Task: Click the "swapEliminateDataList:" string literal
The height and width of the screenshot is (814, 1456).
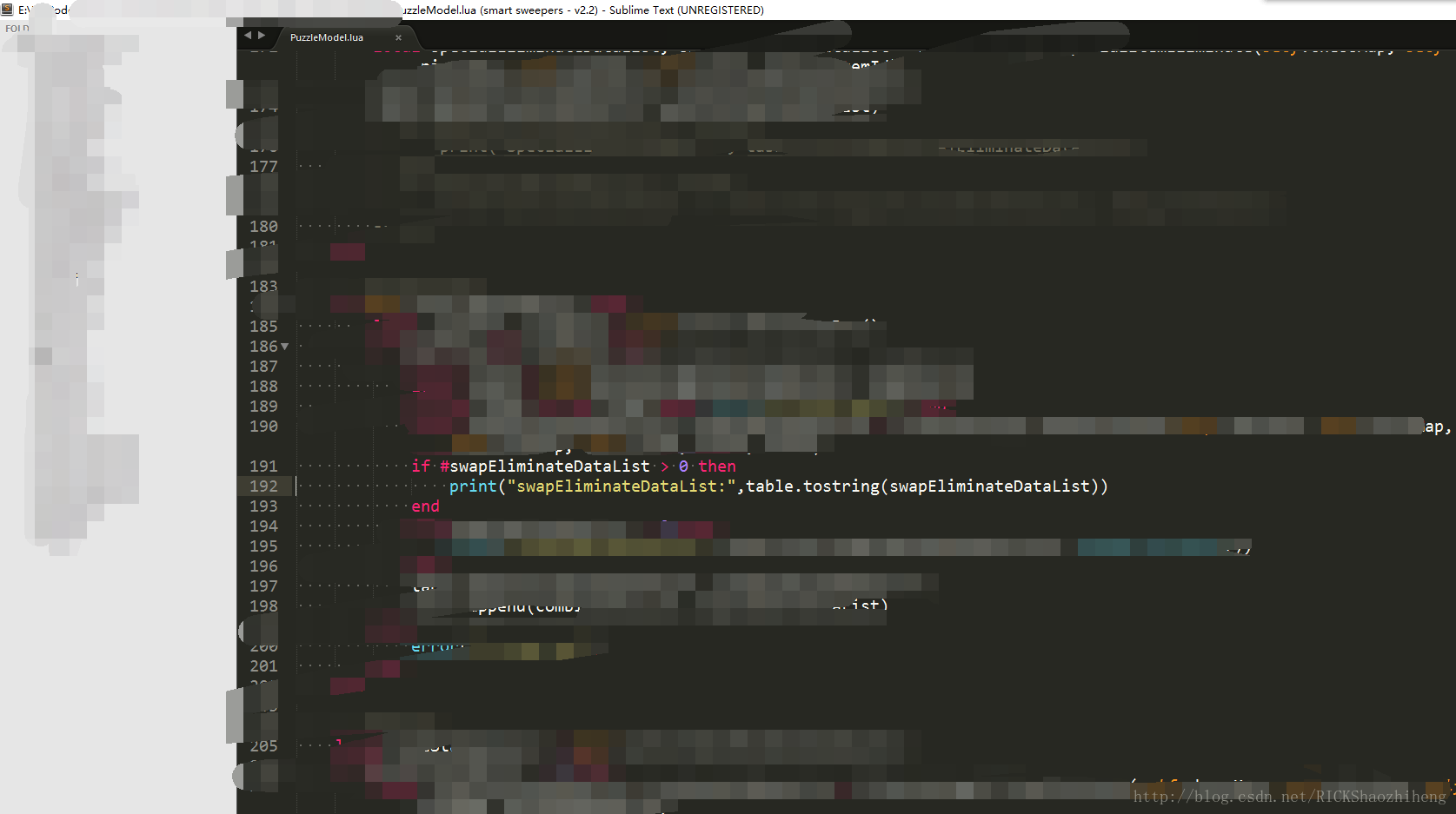Action: tap(622, 486)
